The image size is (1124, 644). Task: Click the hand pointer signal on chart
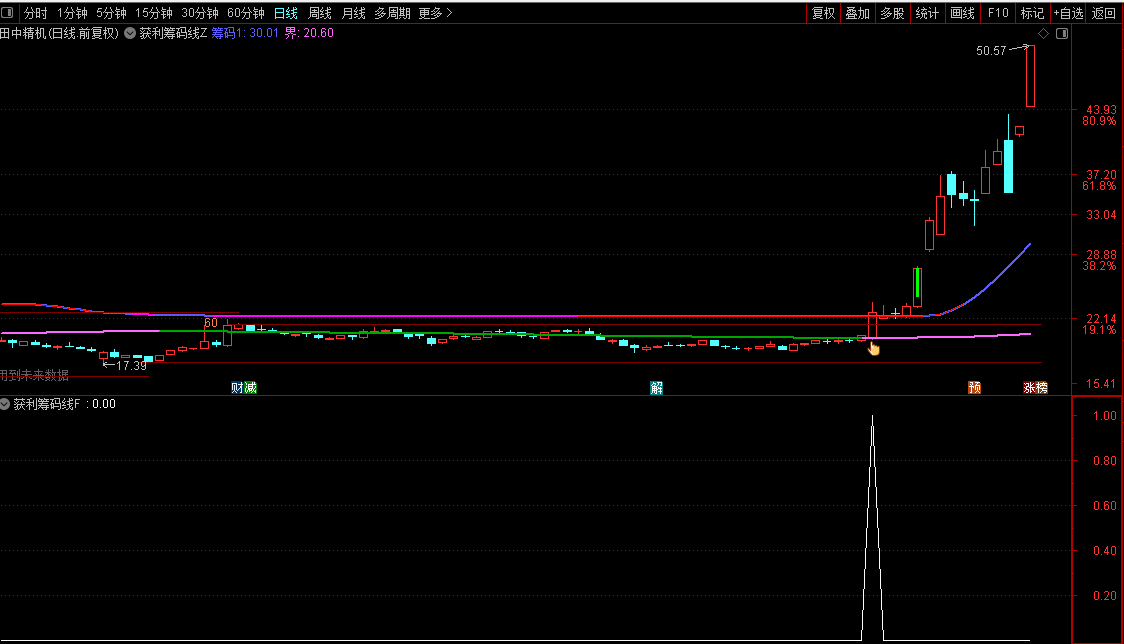(x=874, y=348)
